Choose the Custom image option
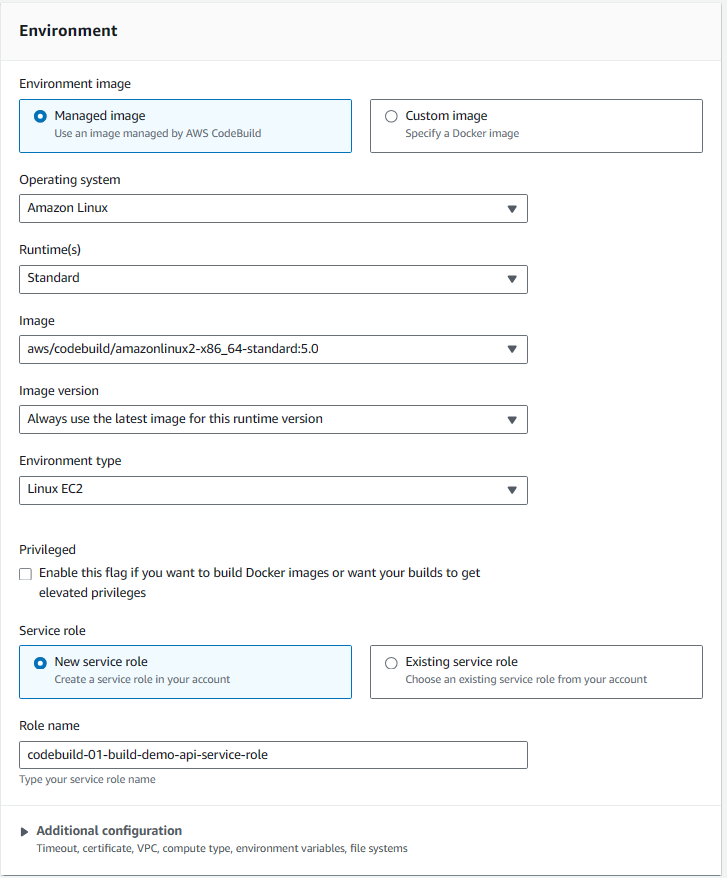Viewport: 727px width, 878px height. [x=391, y=116]
